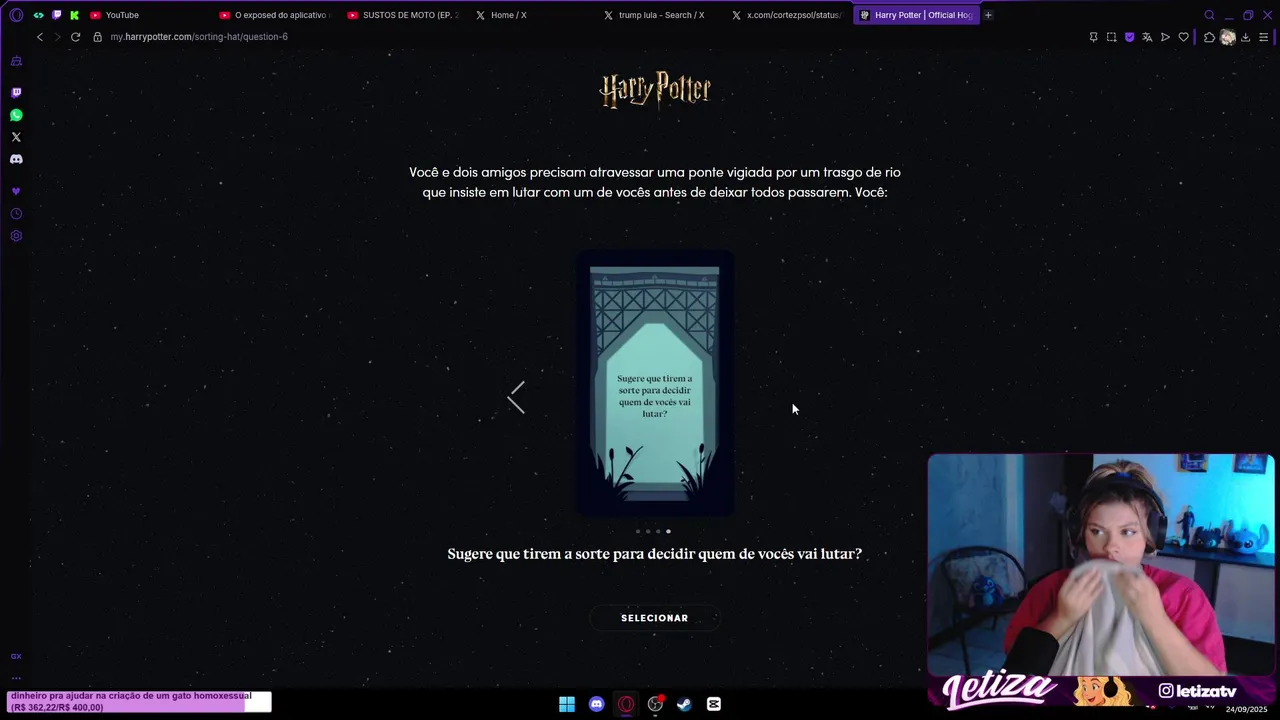
Task: Select the fourth carousel dot
Action: (x=668, y=531)
